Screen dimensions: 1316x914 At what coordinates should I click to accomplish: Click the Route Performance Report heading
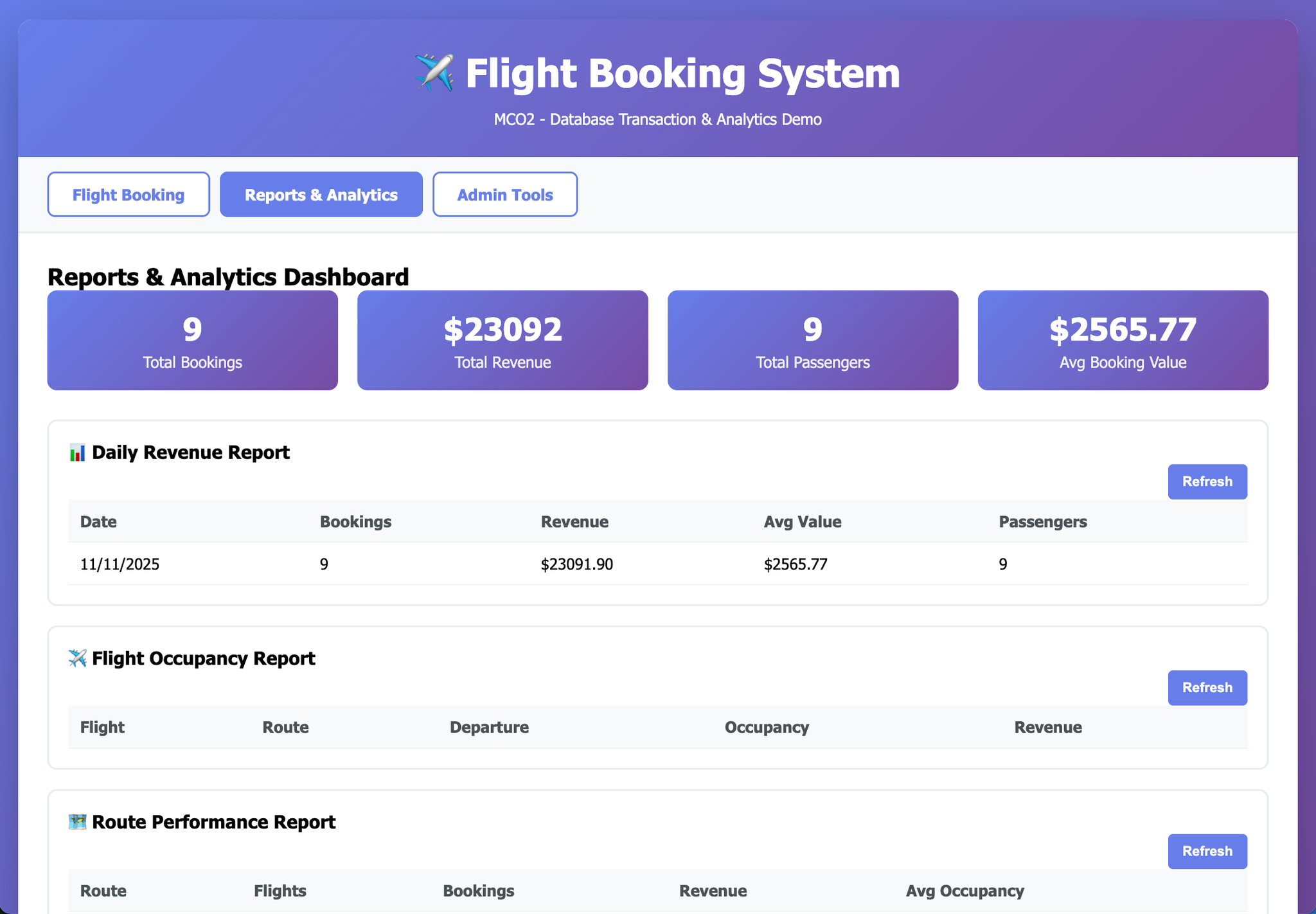pos(214,822)
